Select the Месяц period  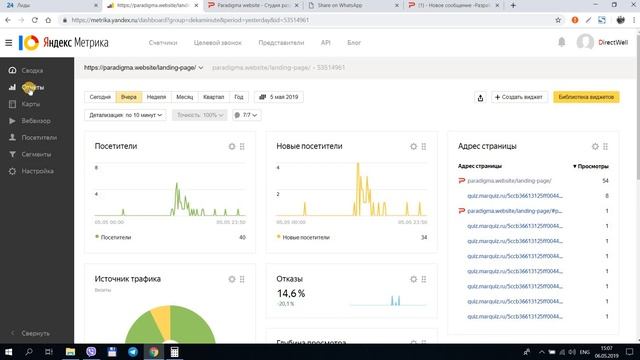[184, 97]
